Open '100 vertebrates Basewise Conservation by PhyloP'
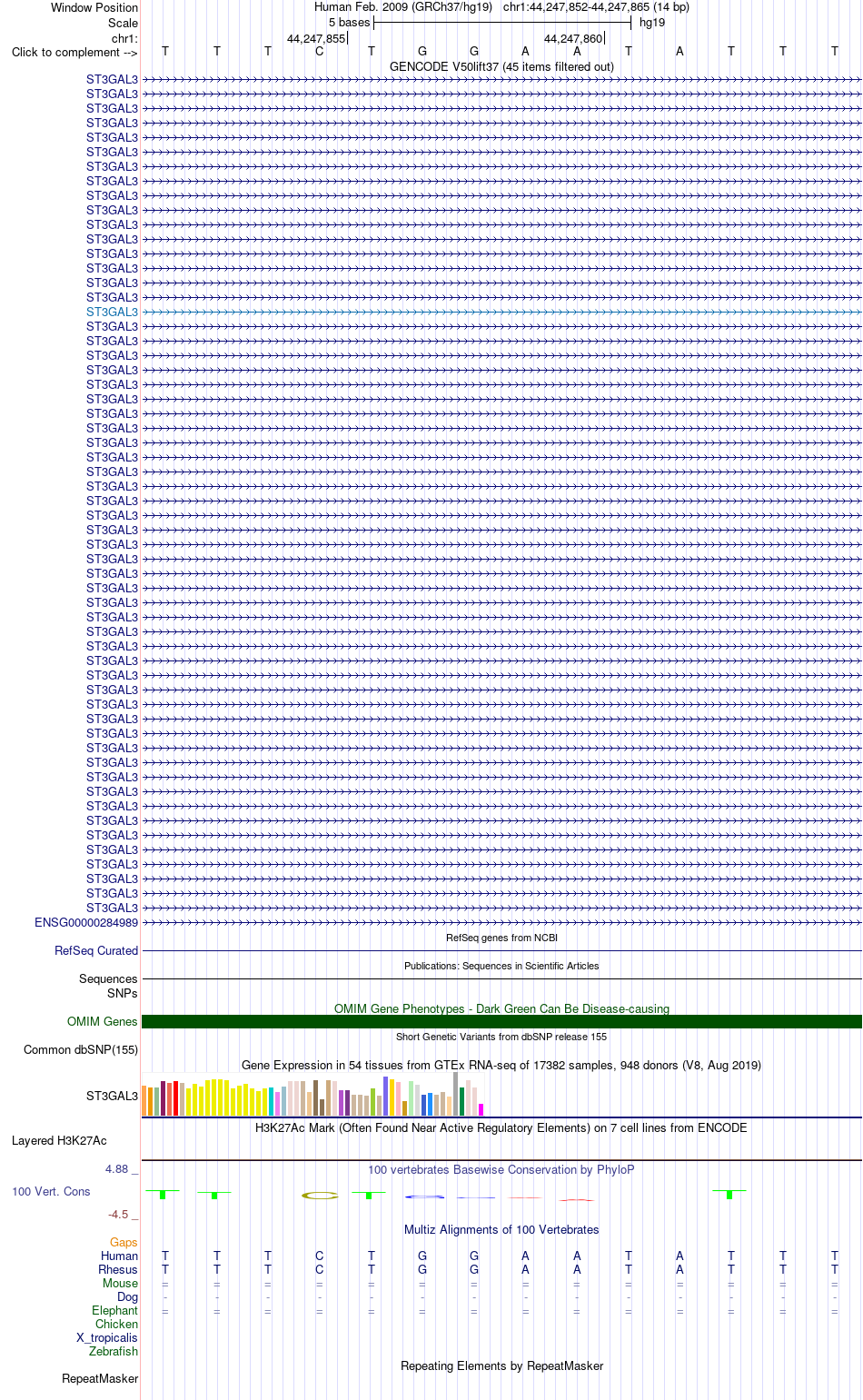The width and height of the screenshot is (863, 1400). 501,1170
